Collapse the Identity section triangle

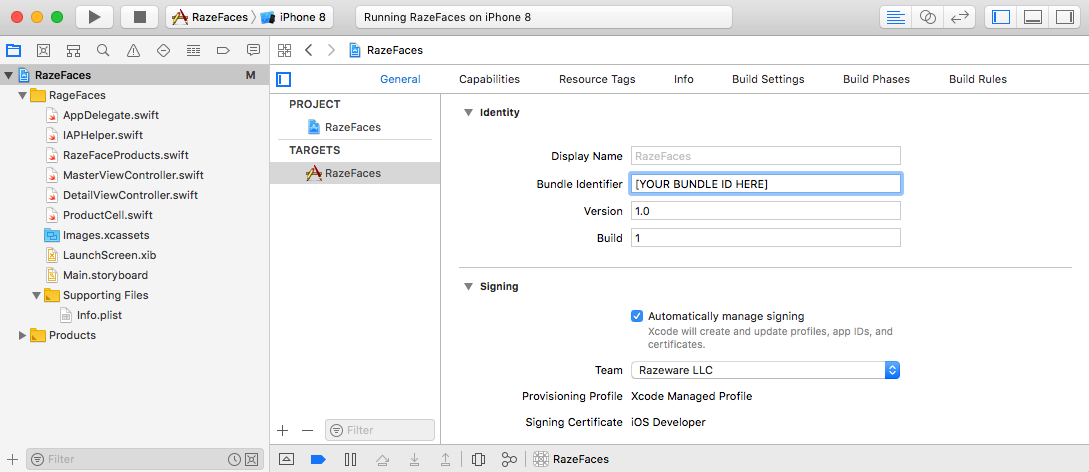coord(467,113)
